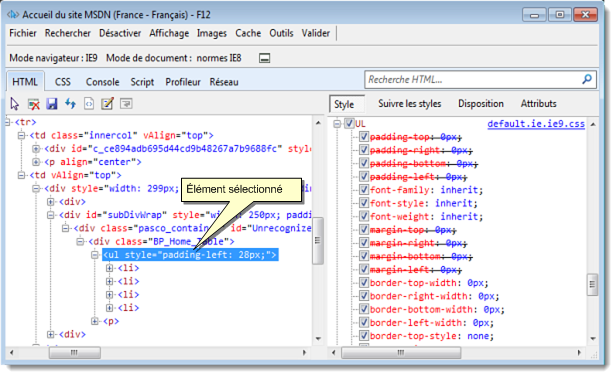Click the HTML tree vertical scrollbar thumb
This screenshot has height=377, width=616.
coord(318,241)
